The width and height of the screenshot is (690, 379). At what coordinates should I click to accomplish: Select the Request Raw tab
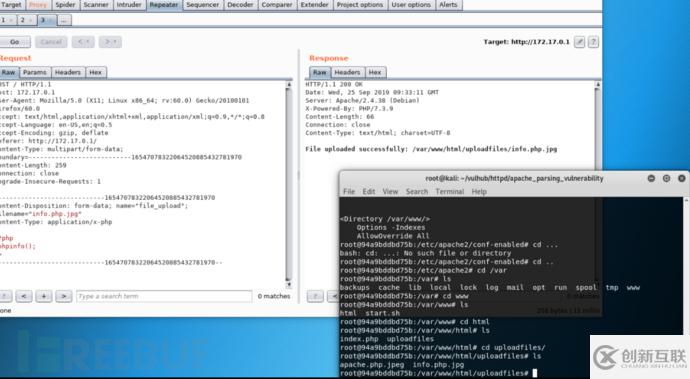(8, 72)
